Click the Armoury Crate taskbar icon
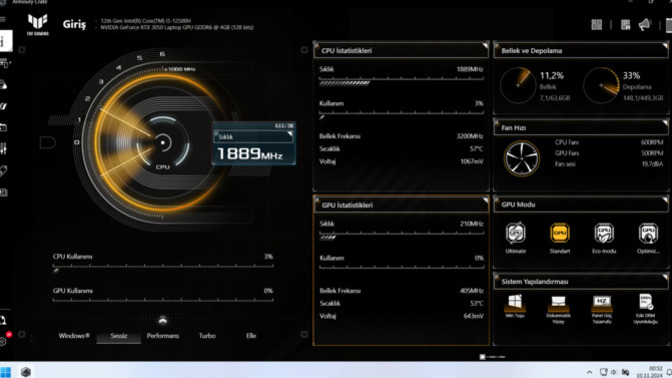 point(26,372)
